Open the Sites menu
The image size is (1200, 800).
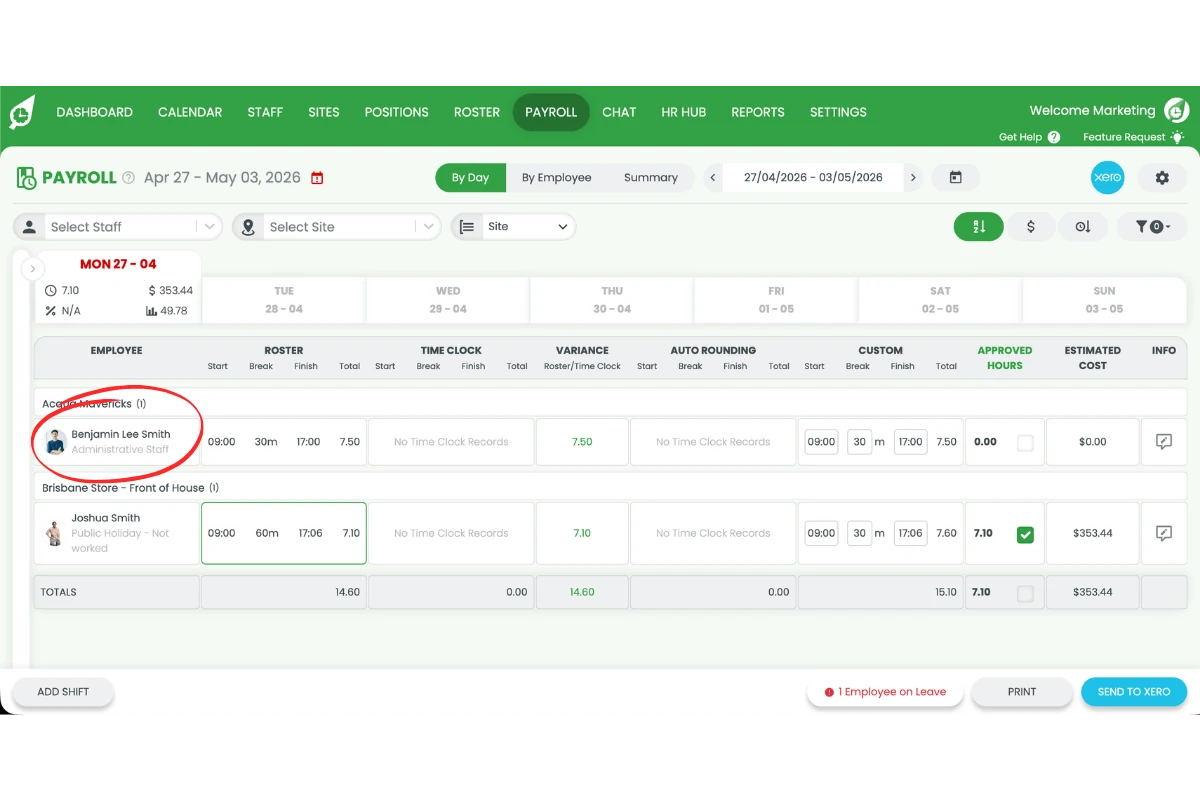(x=324, y=112)
